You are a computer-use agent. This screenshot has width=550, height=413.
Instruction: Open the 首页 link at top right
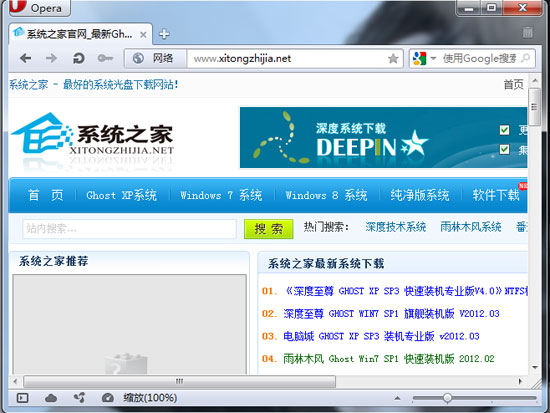pyautogui.click(x=513, y=85)
